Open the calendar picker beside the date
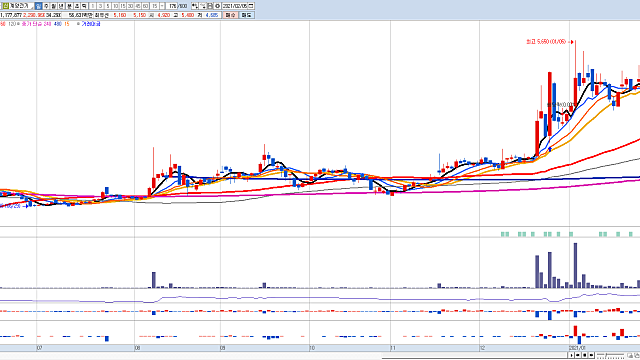 251,6
